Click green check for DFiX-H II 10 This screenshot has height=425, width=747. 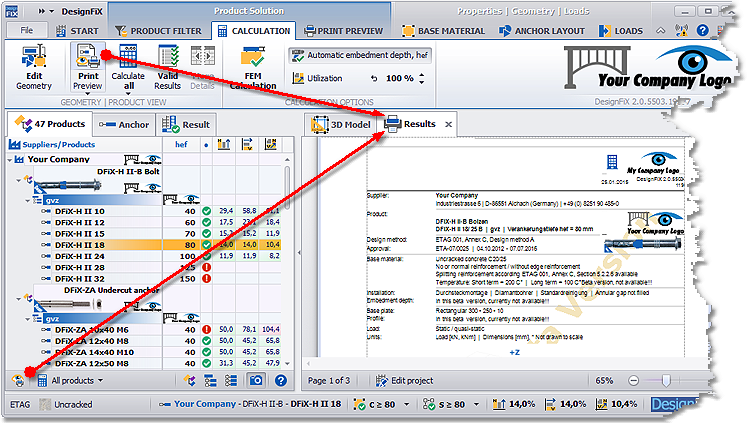click(206, 211)
